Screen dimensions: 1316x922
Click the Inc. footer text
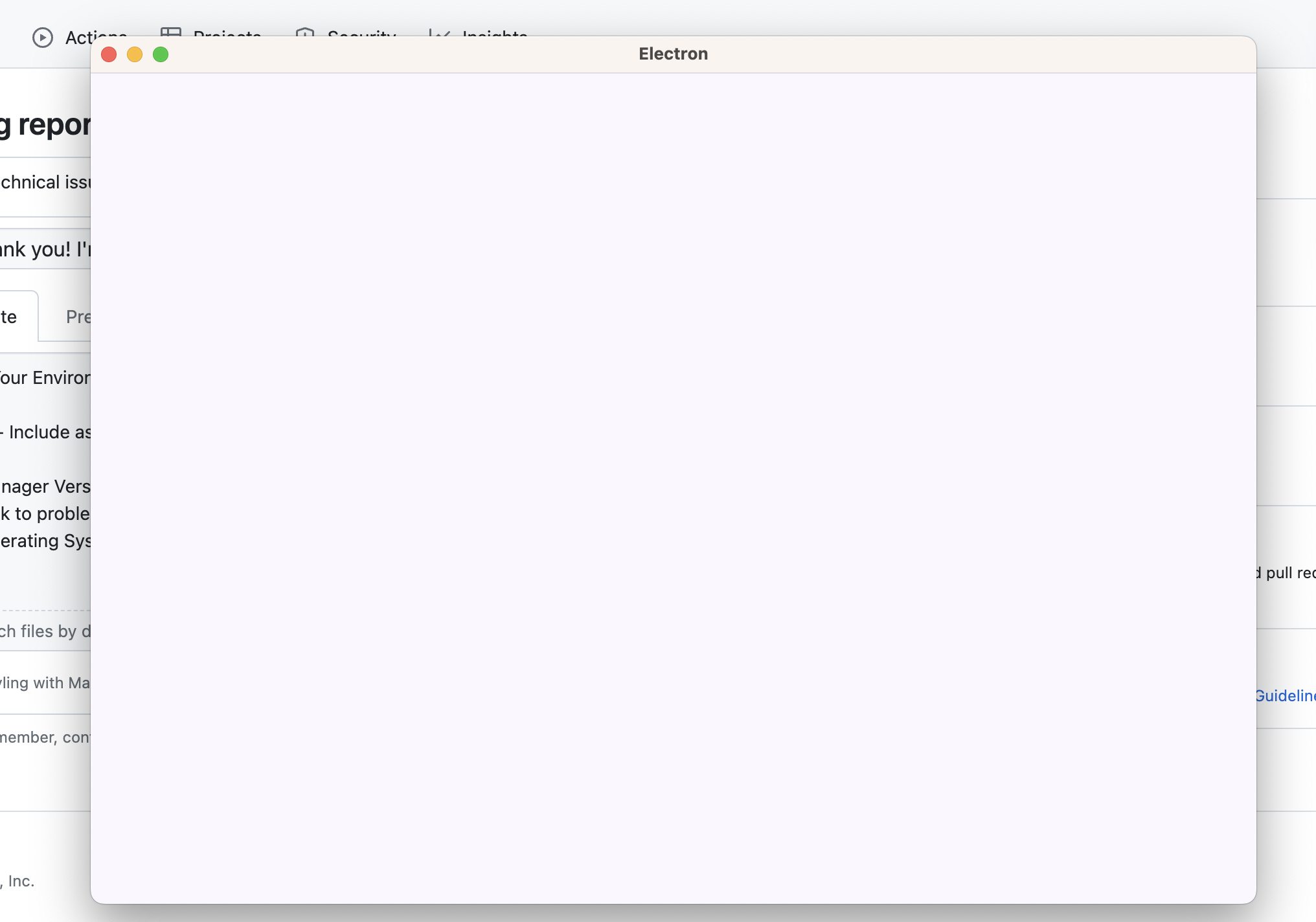pyautogui.click(x=21, y=881)
